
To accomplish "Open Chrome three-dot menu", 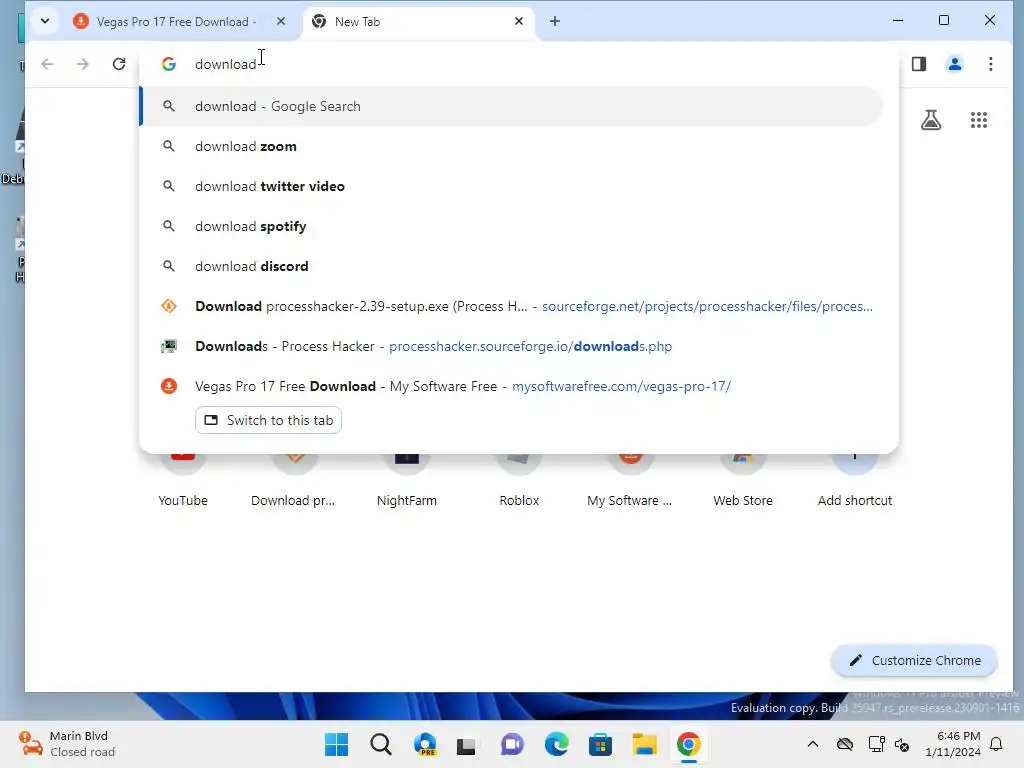I will (x=991, y=64).
